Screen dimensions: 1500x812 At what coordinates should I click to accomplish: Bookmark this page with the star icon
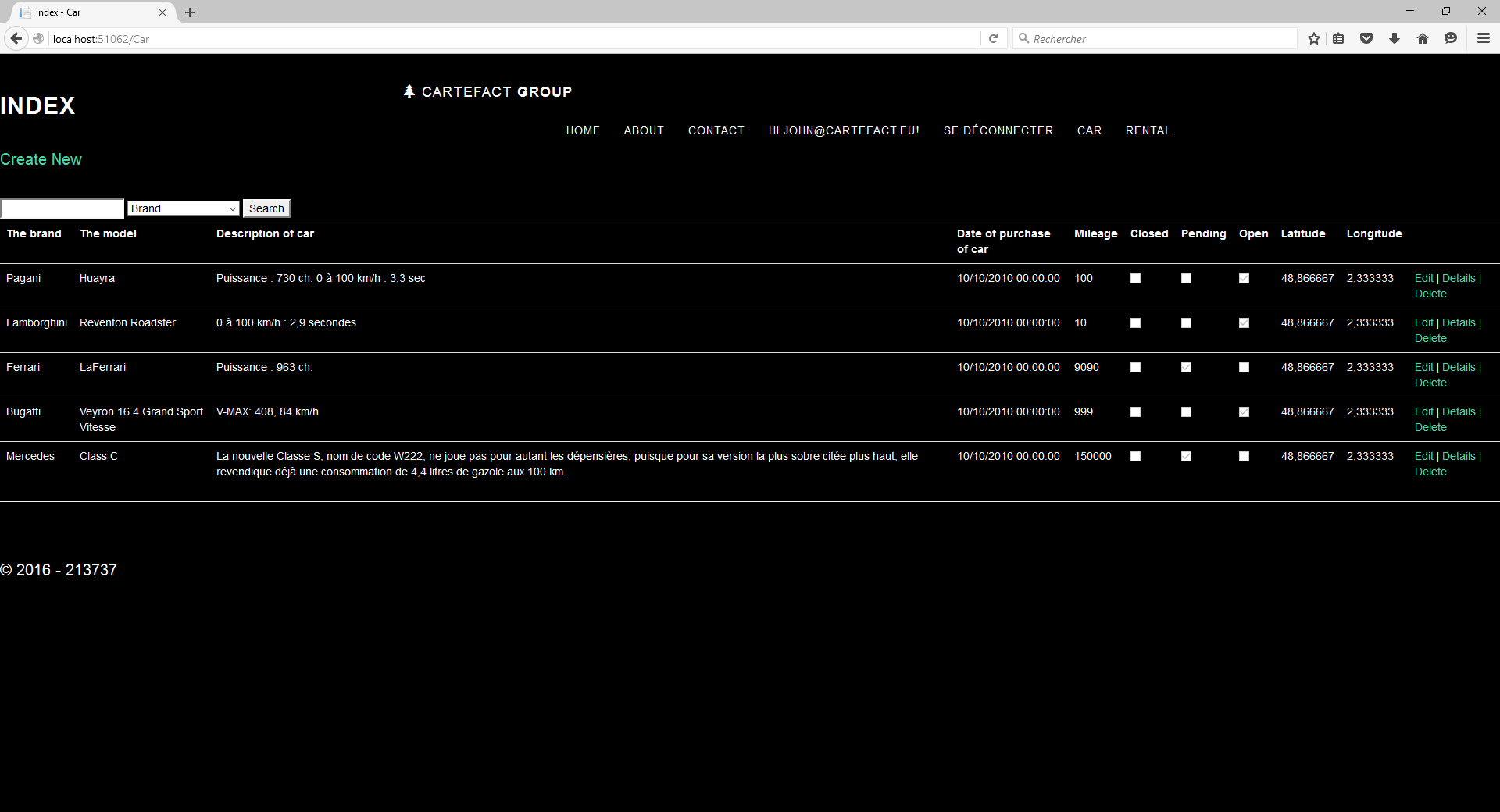click(x=1314, y=38)
